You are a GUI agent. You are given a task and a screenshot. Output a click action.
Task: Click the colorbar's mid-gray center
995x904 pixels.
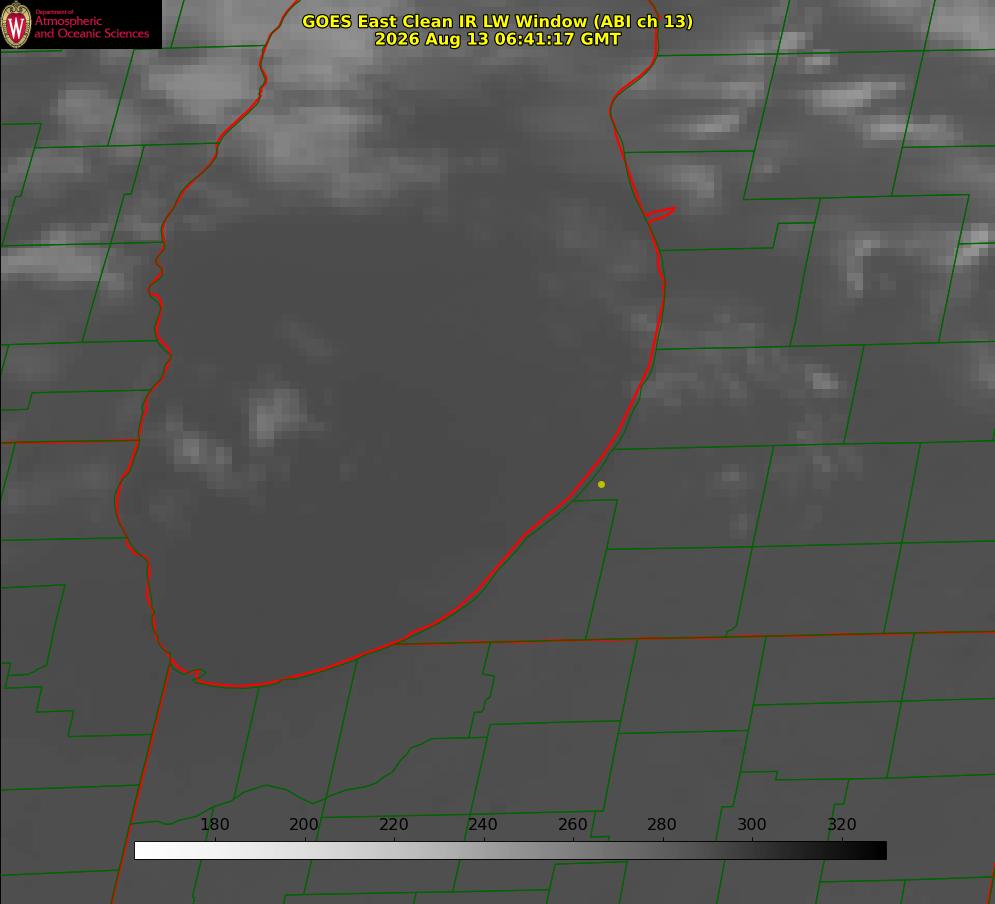tap(511, 851)
